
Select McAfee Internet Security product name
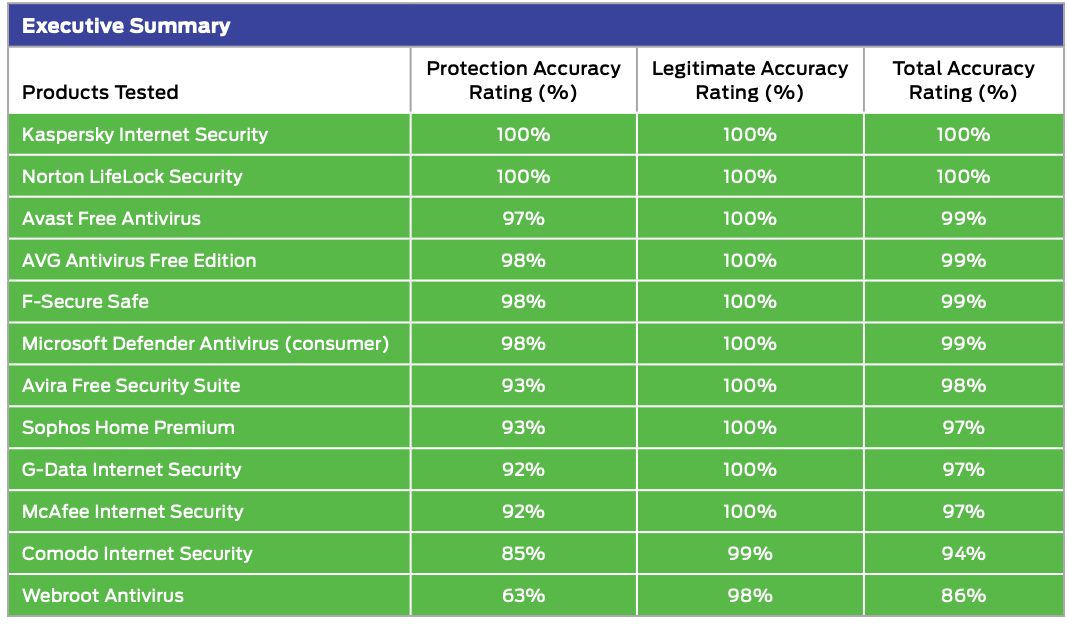tap(132, 512)
